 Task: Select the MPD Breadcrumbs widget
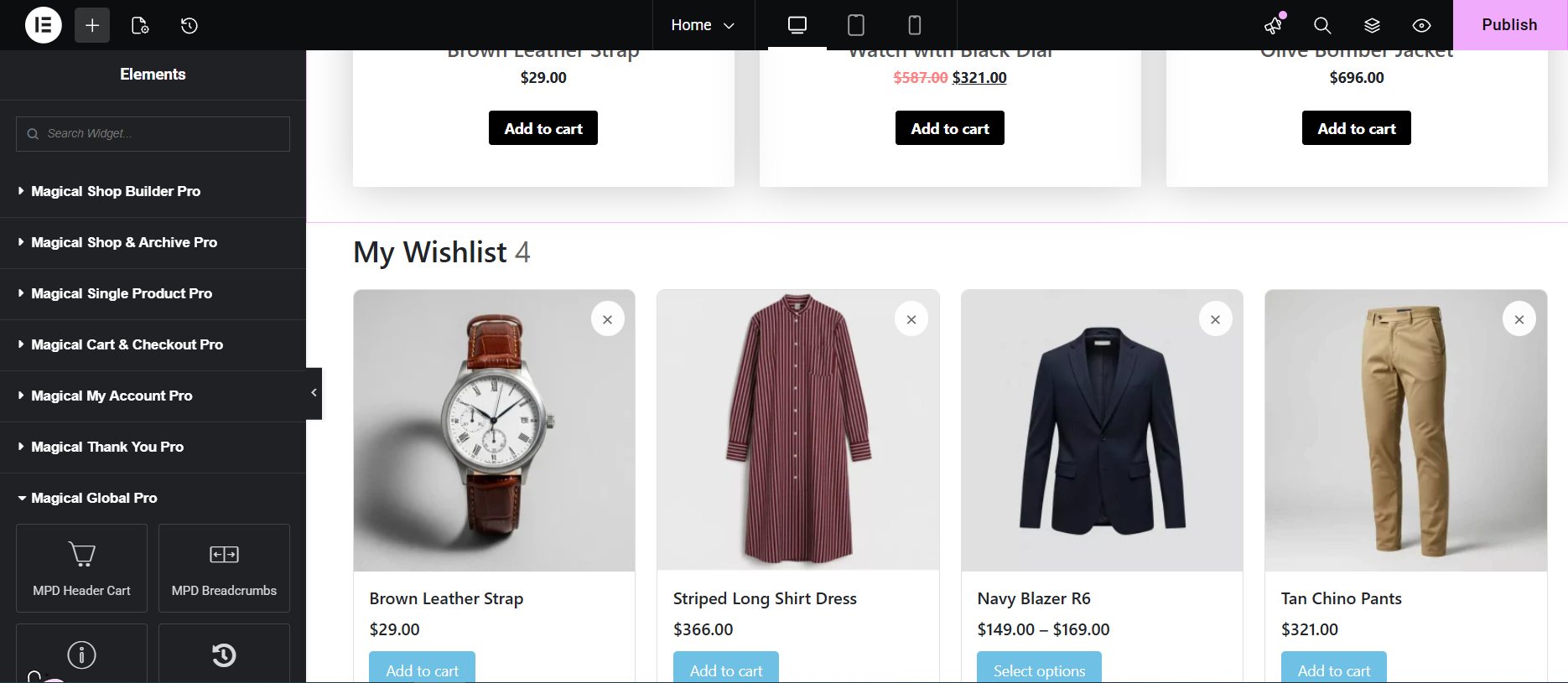click(x=224, y=568)
